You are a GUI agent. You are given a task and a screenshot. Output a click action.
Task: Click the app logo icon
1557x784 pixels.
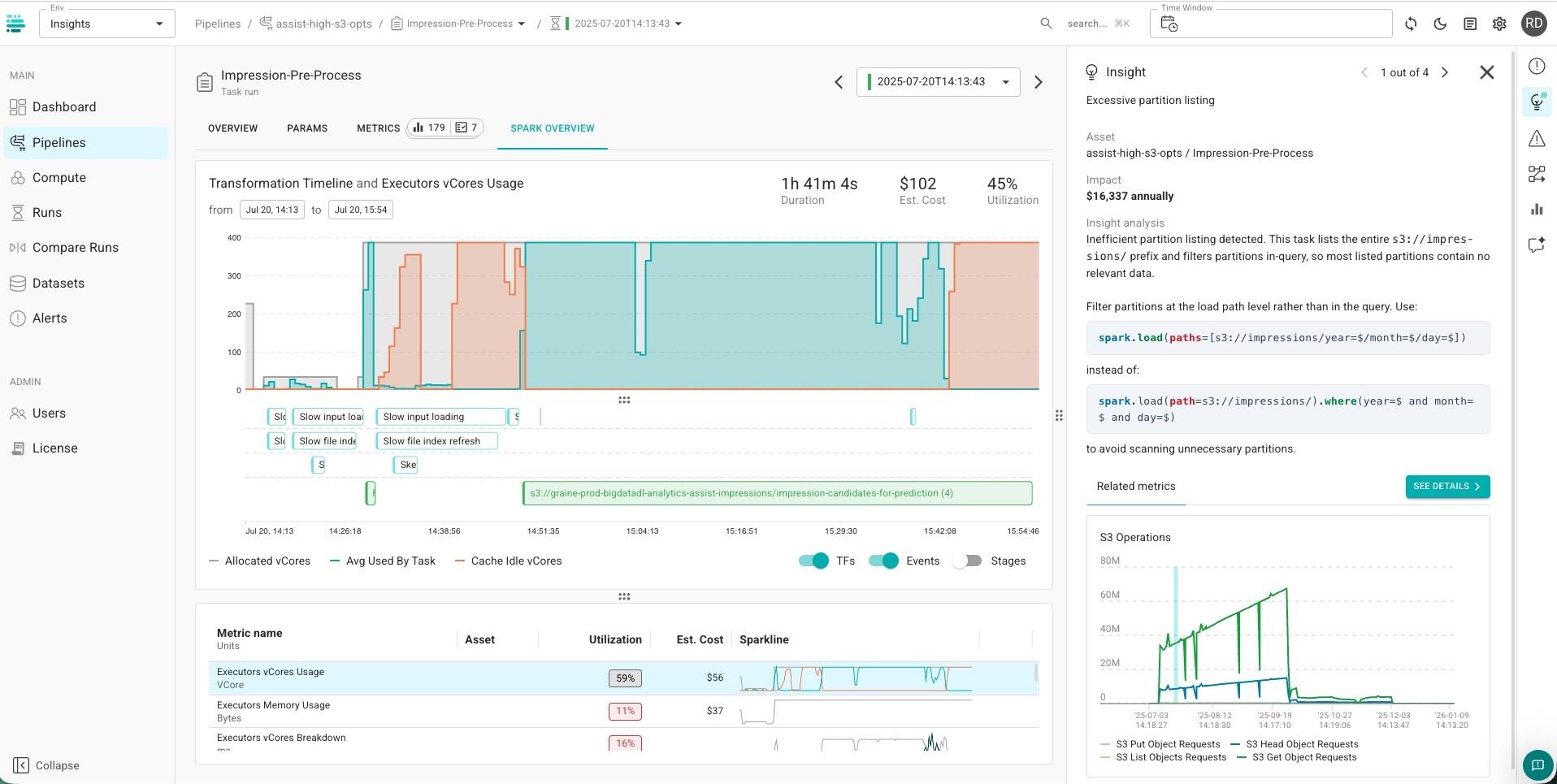point(15,24)
